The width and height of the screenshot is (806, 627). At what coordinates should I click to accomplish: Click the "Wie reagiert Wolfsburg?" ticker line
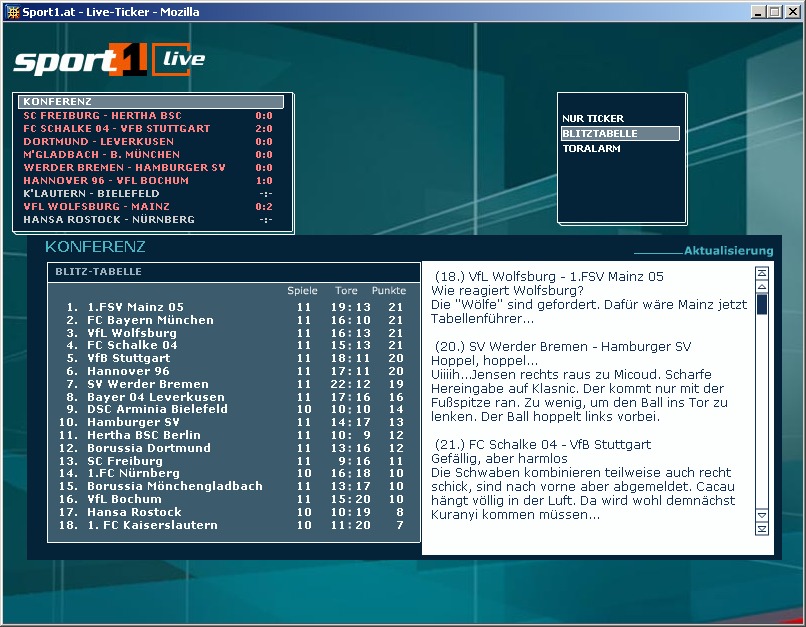click(x=507, y=290)
